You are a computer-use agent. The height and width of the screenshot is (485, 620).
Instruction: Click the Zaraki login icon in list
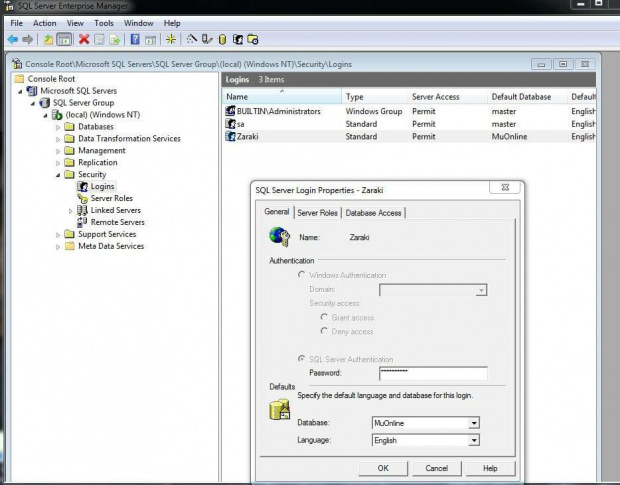coord(230,136)
